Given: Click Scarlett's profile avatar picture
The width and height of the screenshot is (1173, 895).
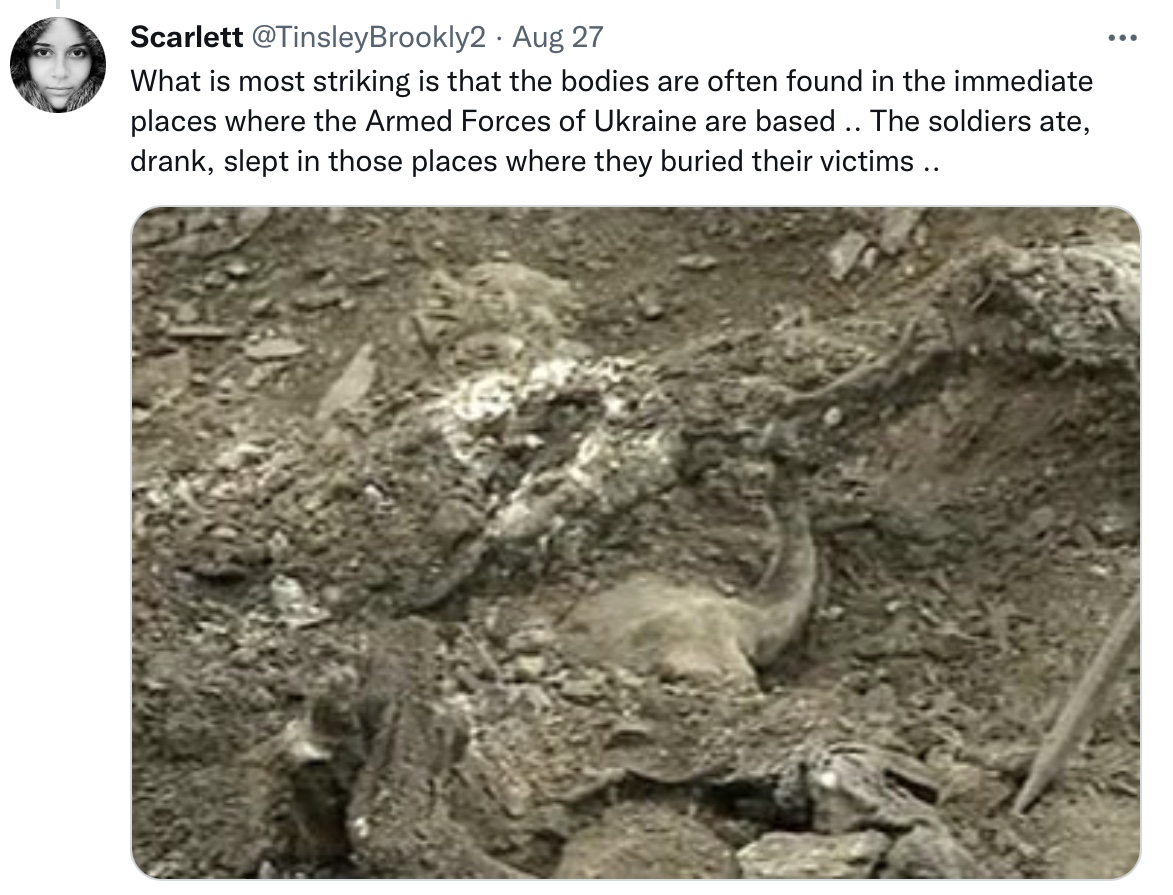Looking at the screenshot, I should pyautogui.click(x=58, y=65).
